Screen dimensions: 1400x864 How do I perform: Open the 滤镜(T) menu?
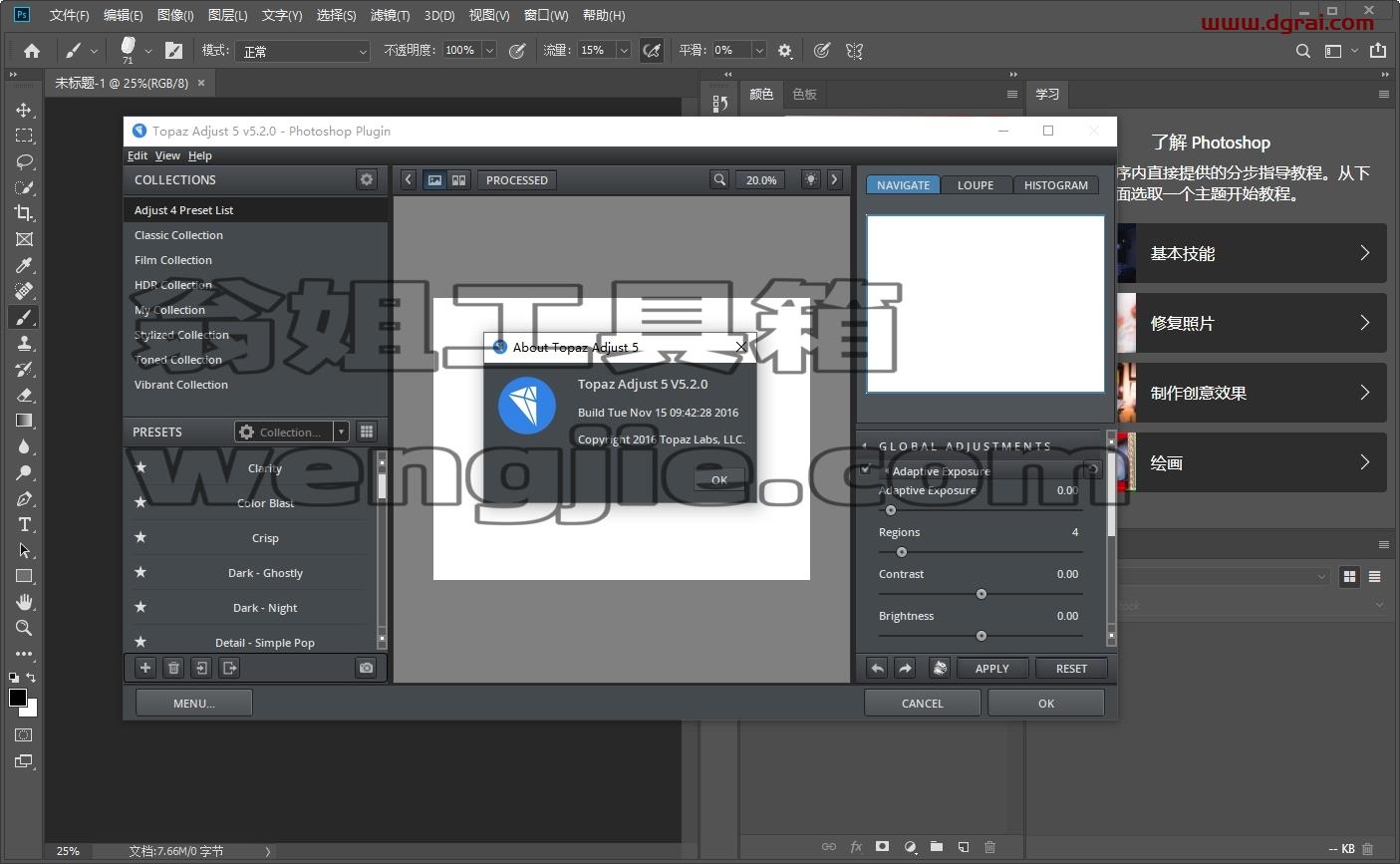(x=390, y=15)
